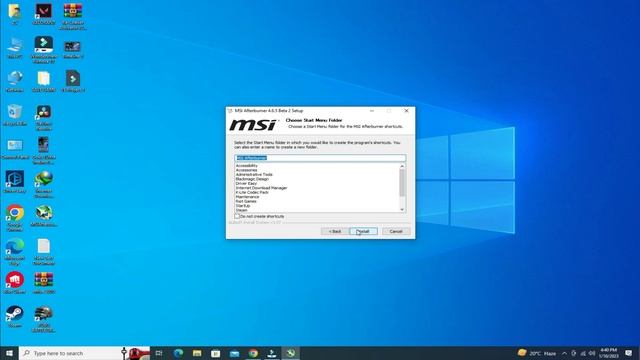
Task: Select the Steam desktop shortcut
Action: point(15,317)
